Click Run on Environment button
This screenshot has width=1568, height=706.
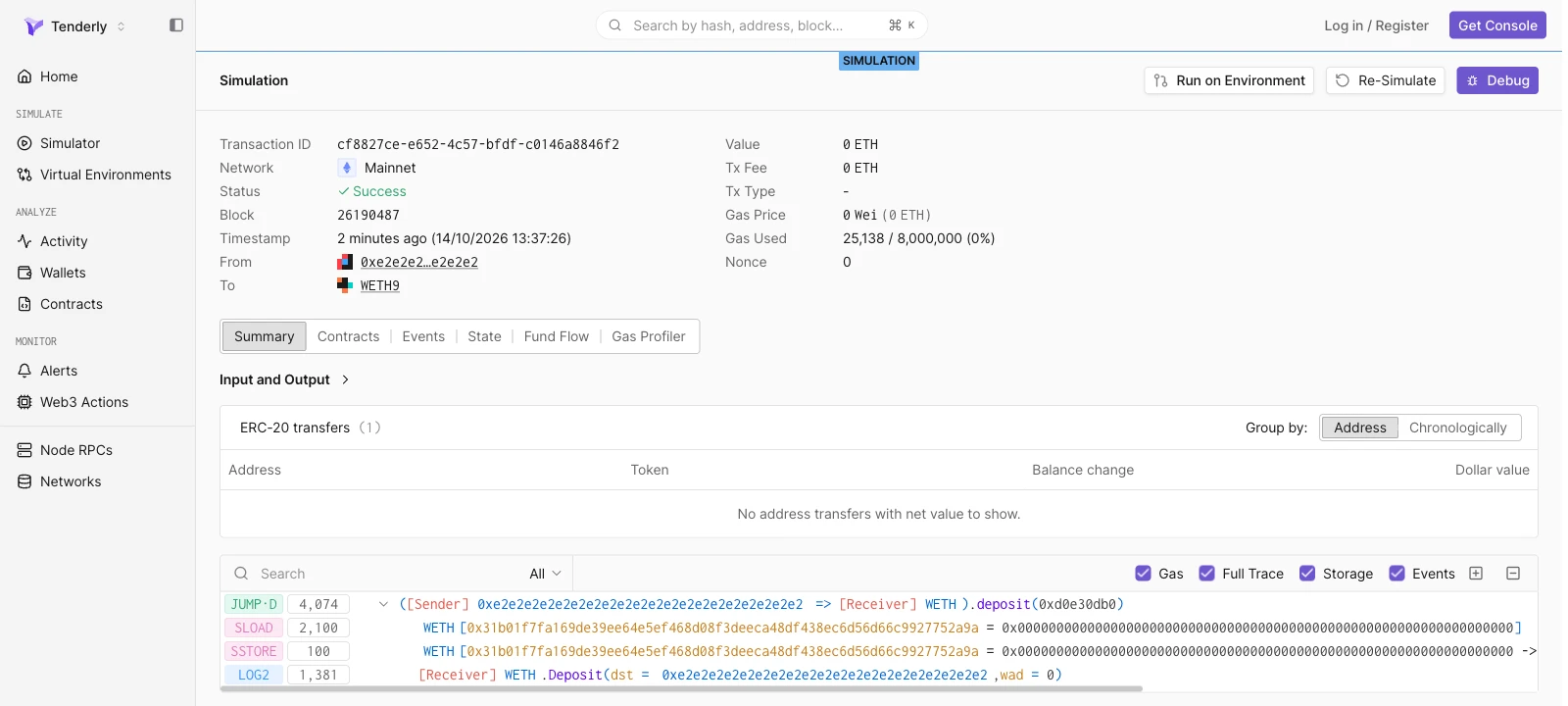[1229, 80]
